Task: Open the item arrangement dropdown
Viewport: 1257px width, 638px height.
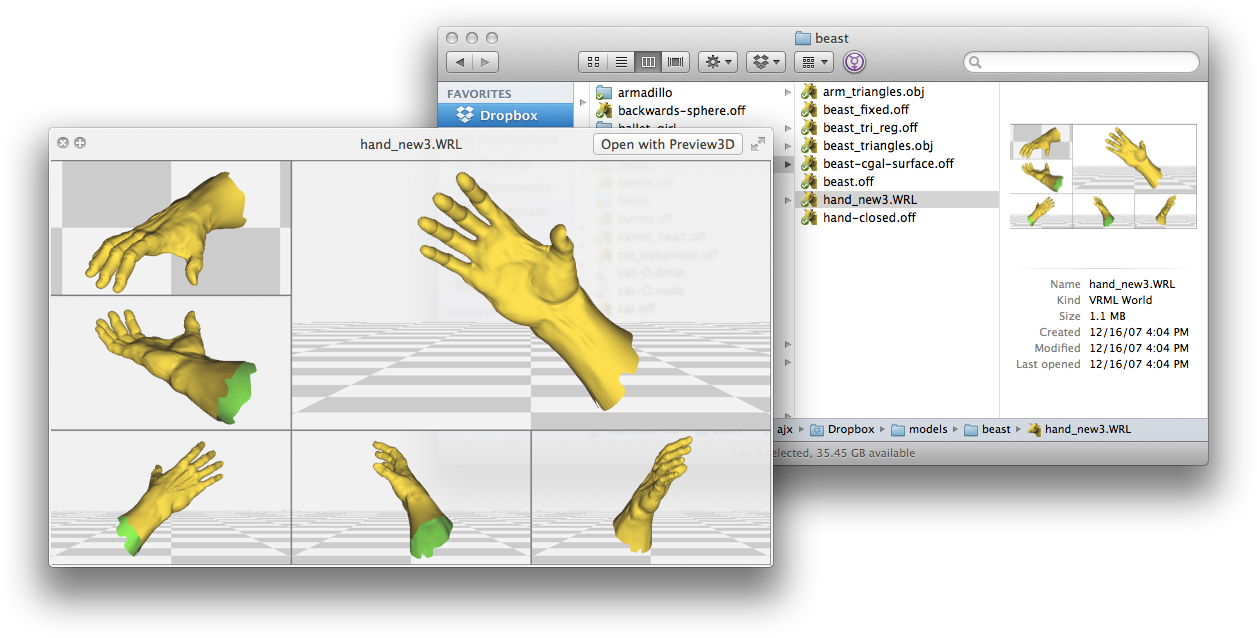Action: coord(813,61)
